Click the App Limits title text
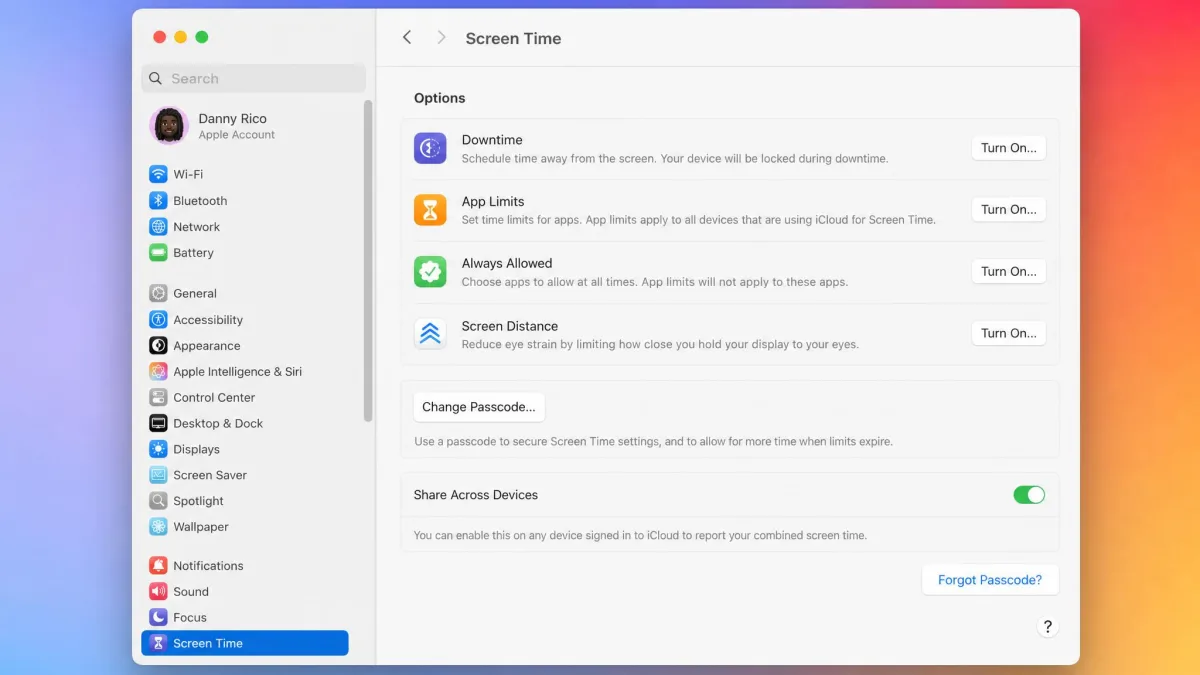This screenshot has height=675, width=1200. pos(493,201)
